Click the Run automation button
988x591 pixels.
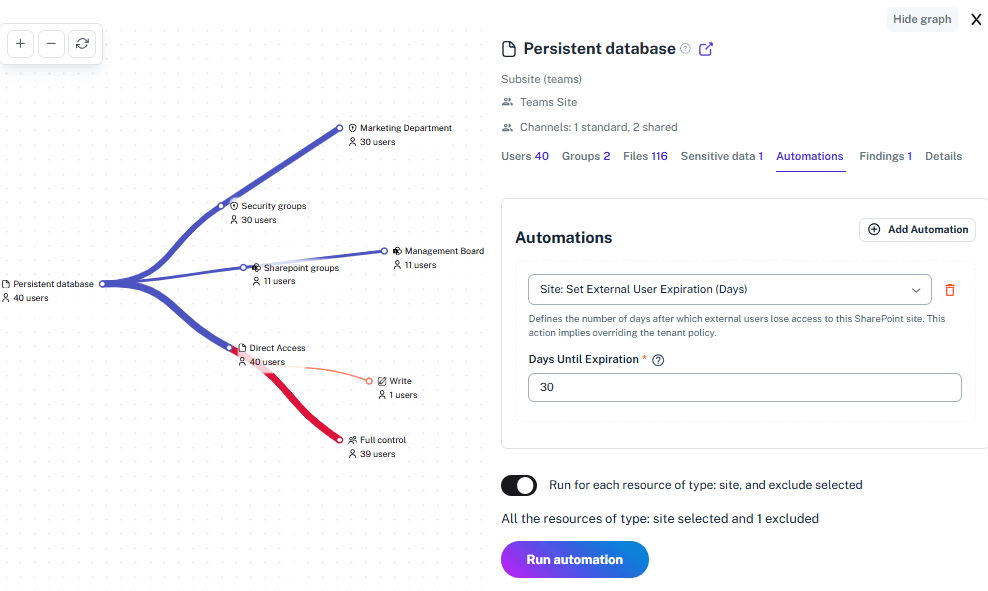[x=574, y=559]
